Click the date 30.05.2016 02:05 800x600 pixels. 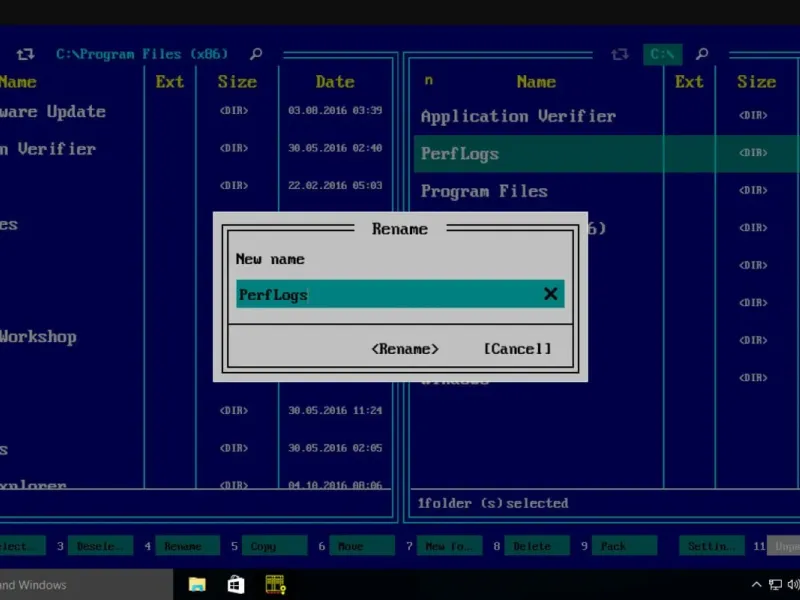335,448
